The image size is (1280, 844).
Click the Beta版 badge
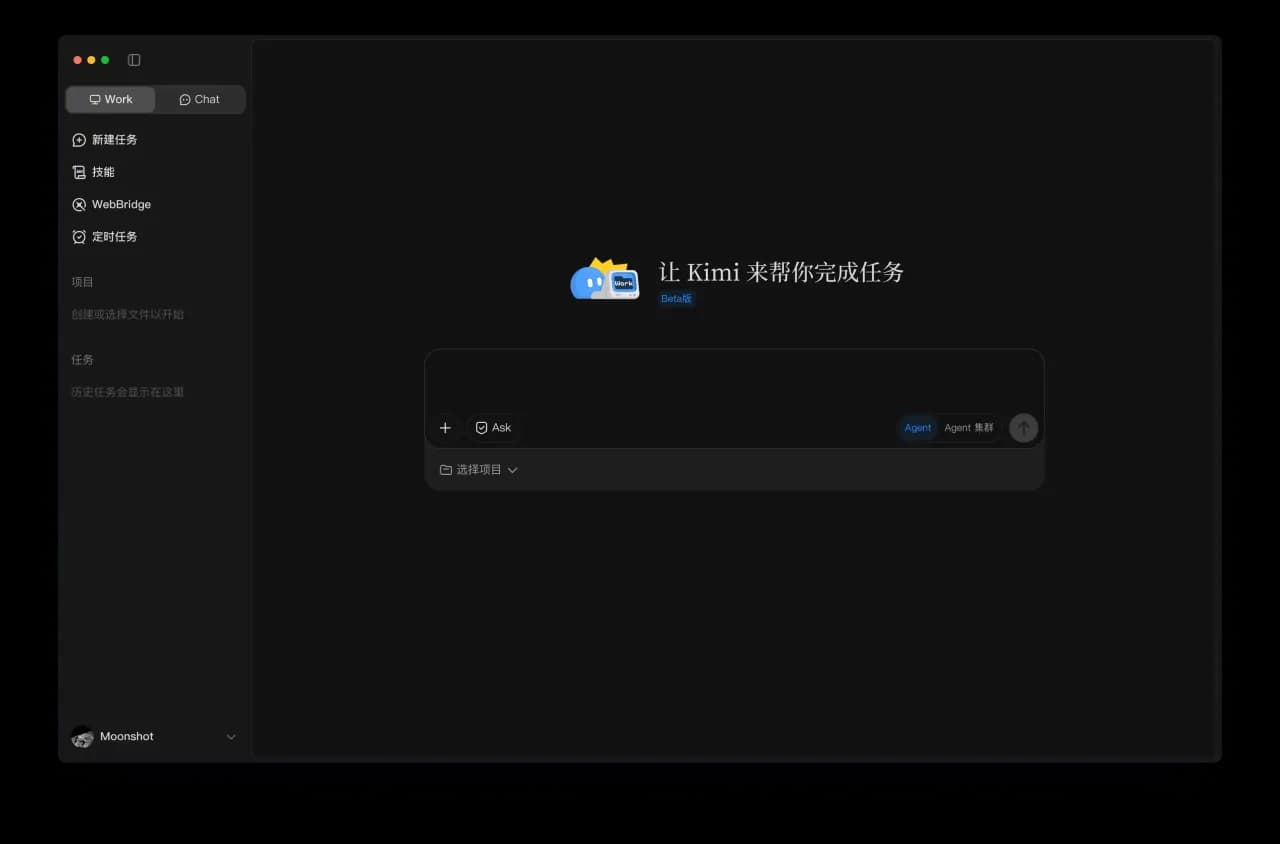pyautogui.click(x=676, y=299)
